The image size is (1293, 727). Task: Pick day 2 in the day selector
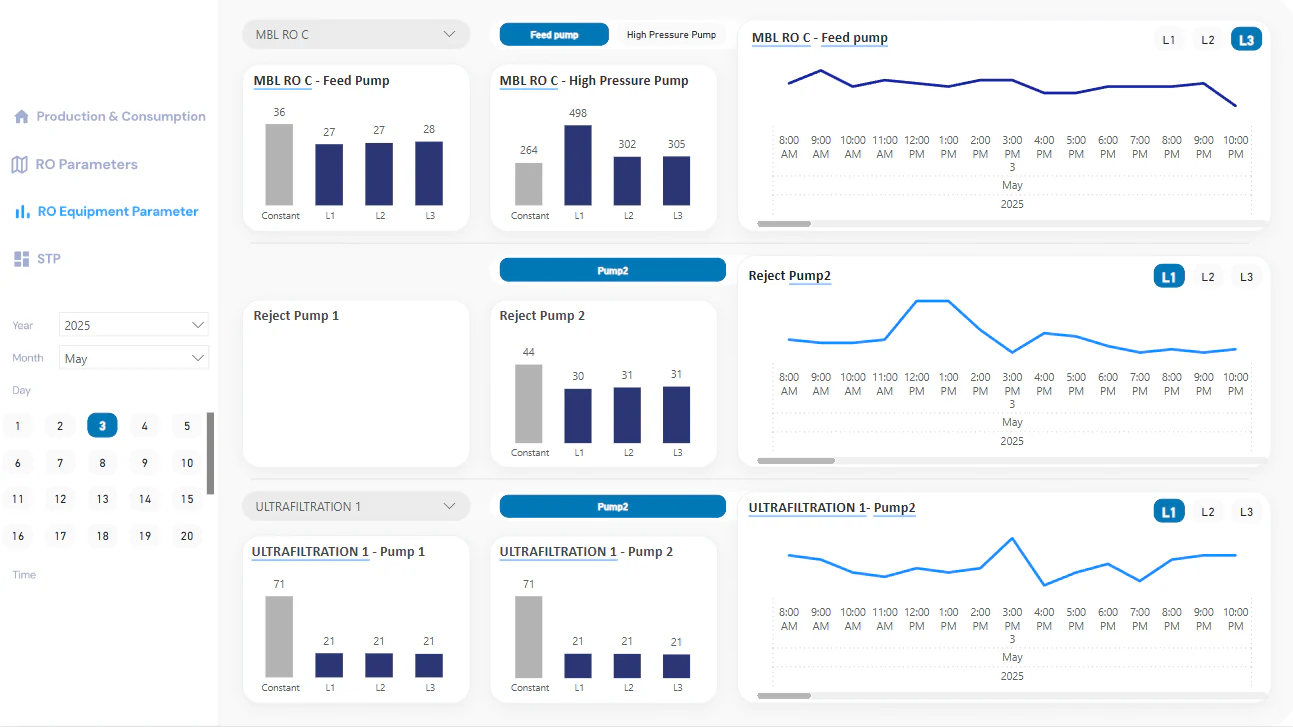(60, 426)
